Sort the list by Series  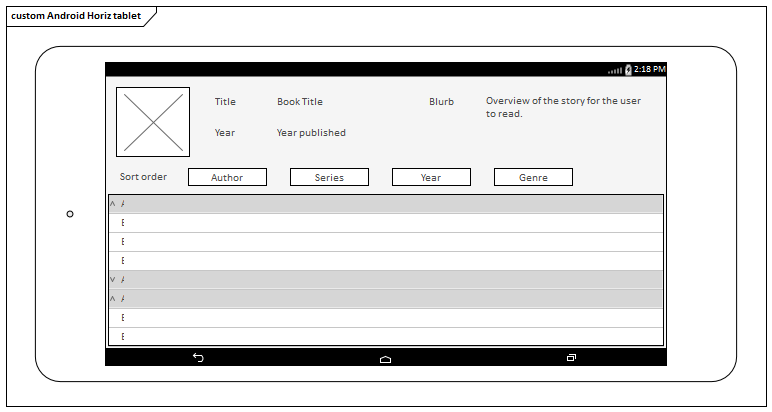point(329,177)
